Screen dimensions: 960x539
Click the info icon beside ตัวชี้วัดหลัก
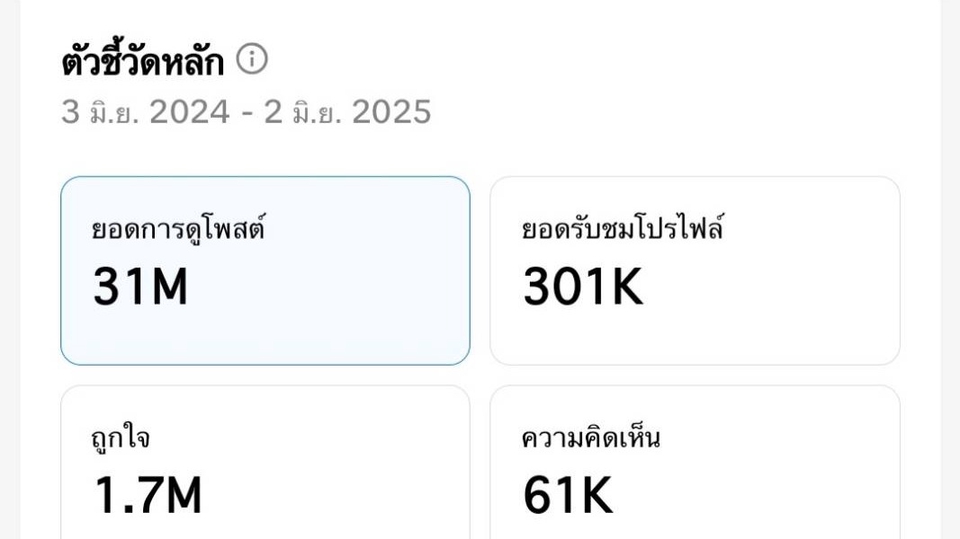pos(252,60)
